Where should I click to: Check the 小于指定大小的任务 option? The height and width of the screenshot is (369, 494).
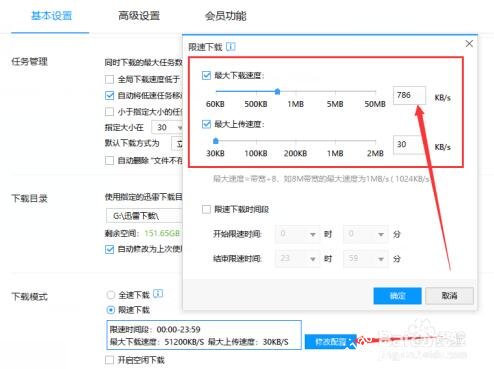pos(109,112)
